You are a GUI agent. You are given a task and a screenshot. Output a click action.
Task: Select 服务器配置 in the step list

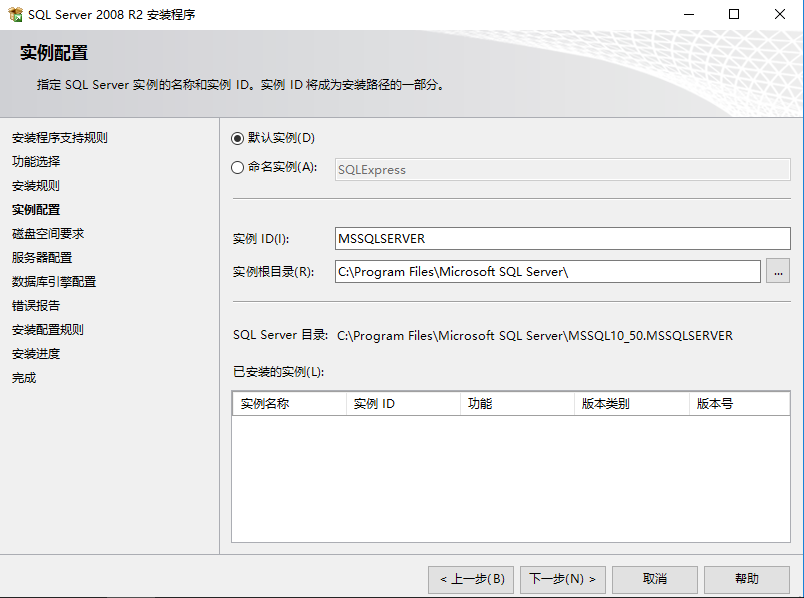pyautogui.click(x=42, y=257)
